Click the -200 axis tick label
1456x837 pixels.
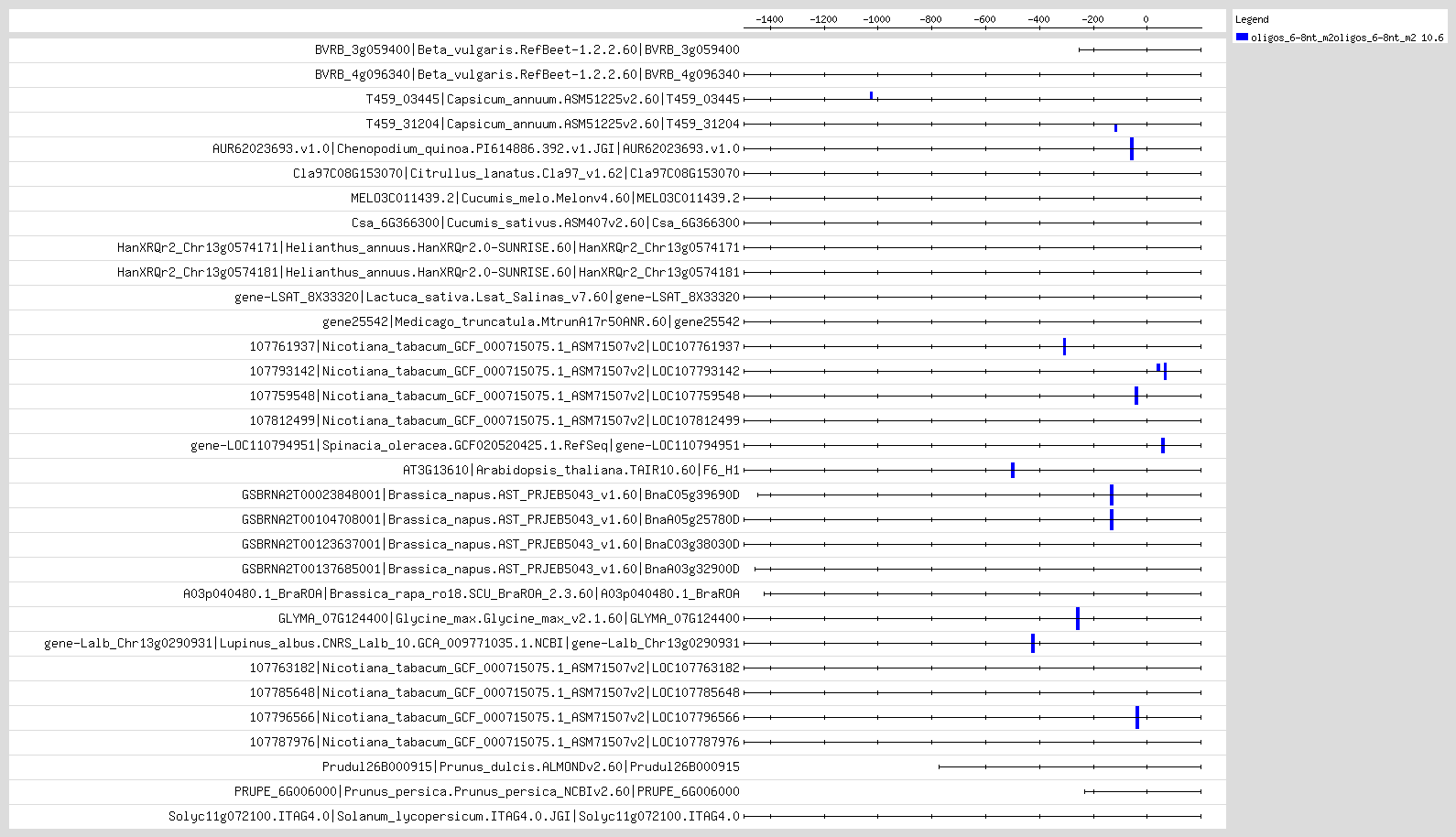point(1092,19)
